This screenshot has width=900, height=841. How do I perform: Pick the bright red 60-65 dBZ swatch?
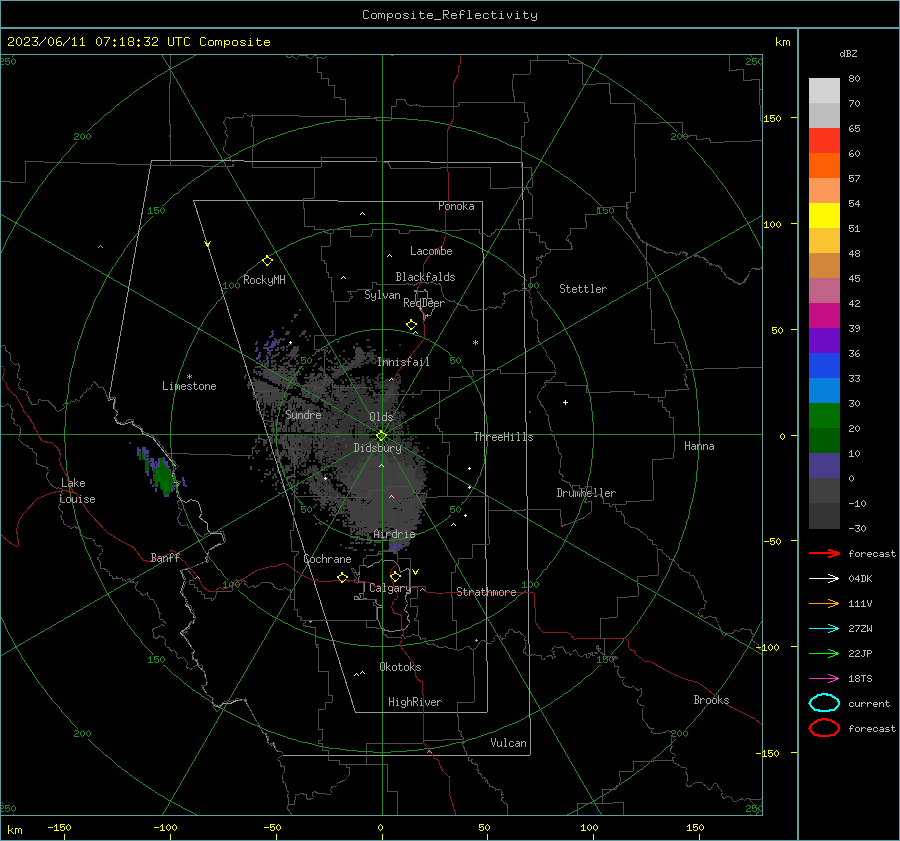click(824, 141)
